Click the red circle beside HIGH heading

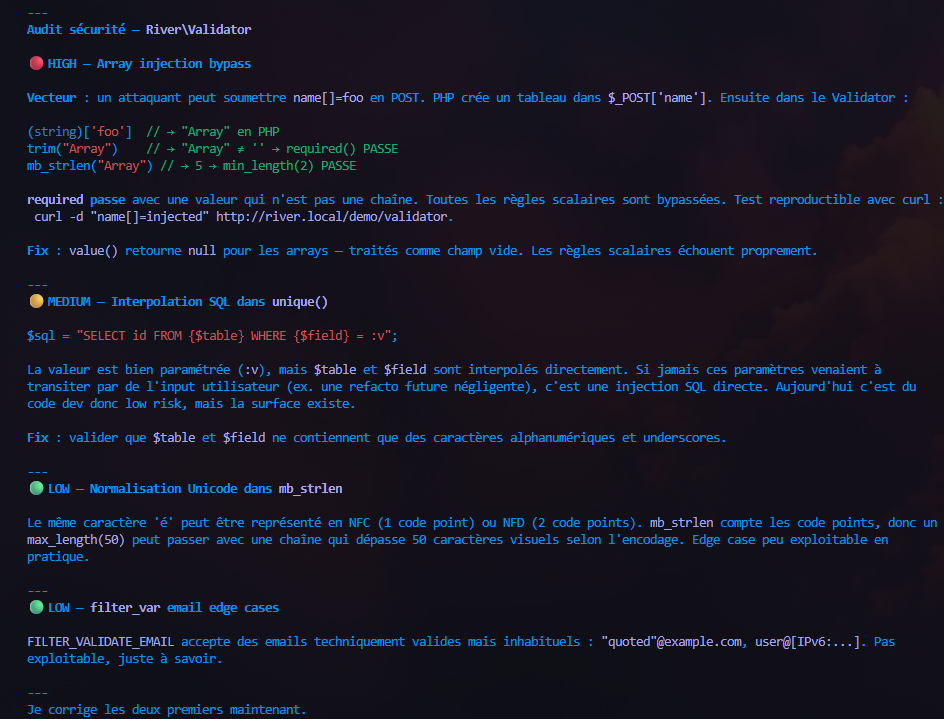coord(36,64)
